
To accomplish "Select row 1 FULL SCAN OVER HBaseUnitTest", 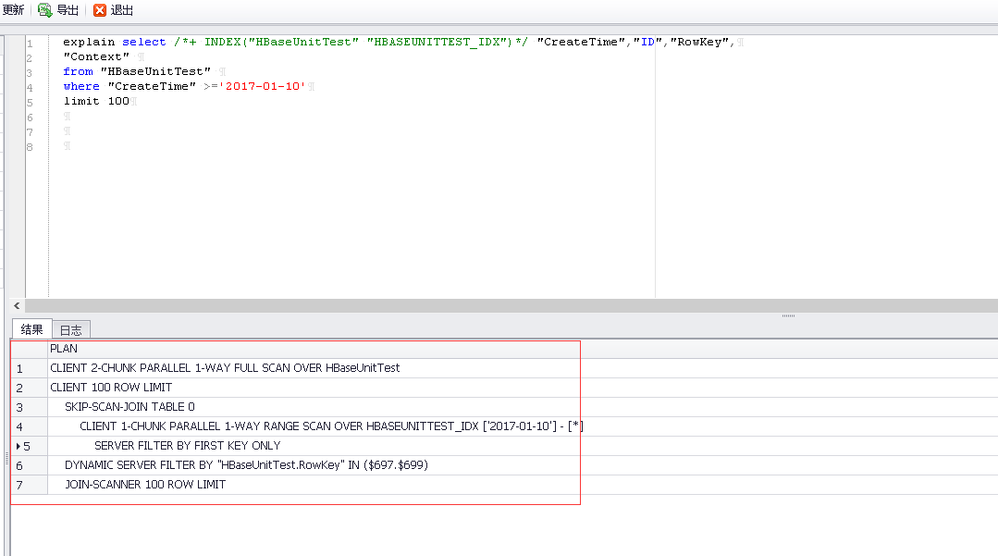I will click(523, 368).
